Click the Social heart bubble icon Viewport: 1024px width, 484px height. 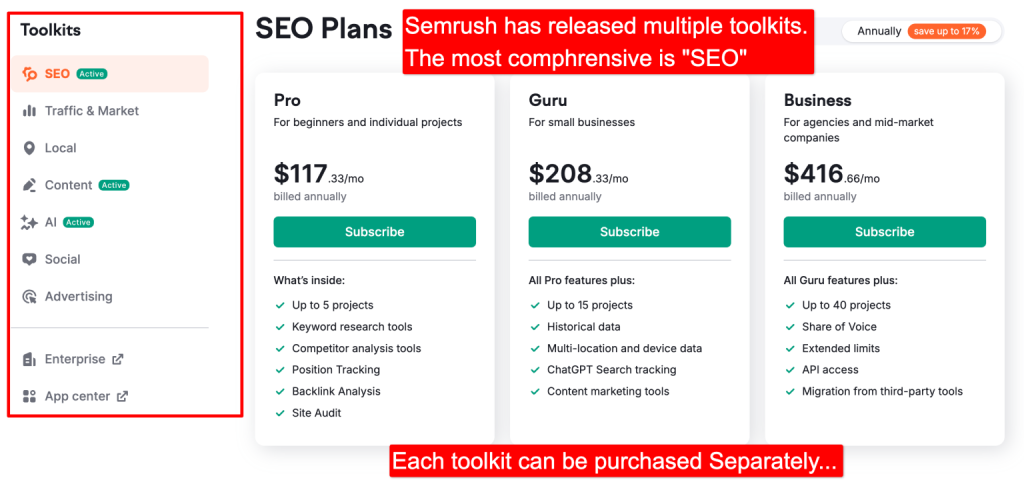click(x=30, y=259)
